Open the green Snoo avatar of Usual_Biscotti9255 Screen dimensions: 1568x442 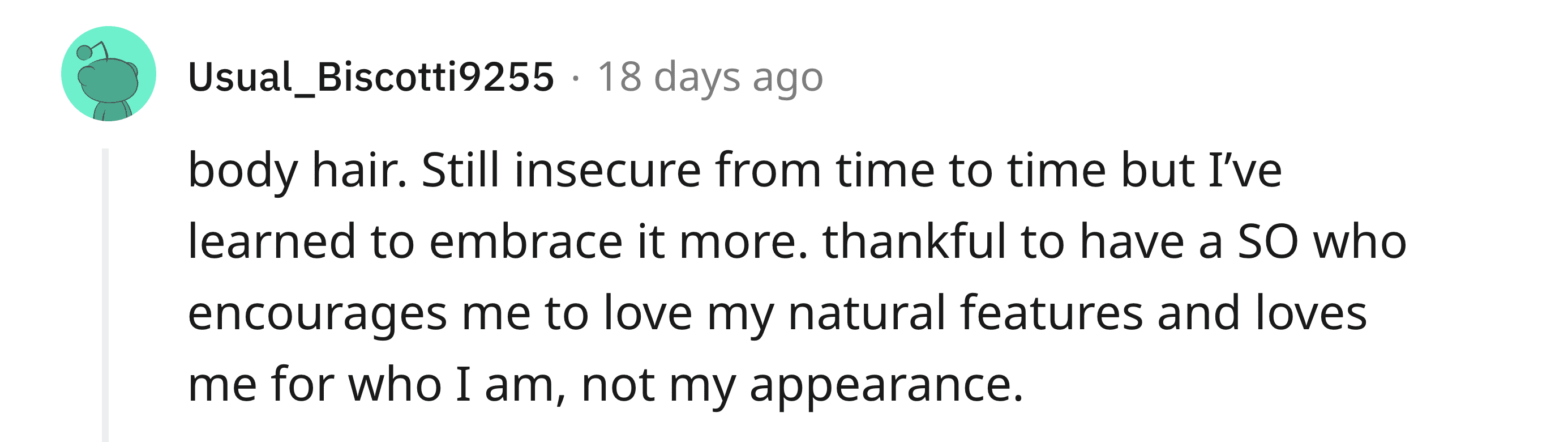(x=109, y=74)
